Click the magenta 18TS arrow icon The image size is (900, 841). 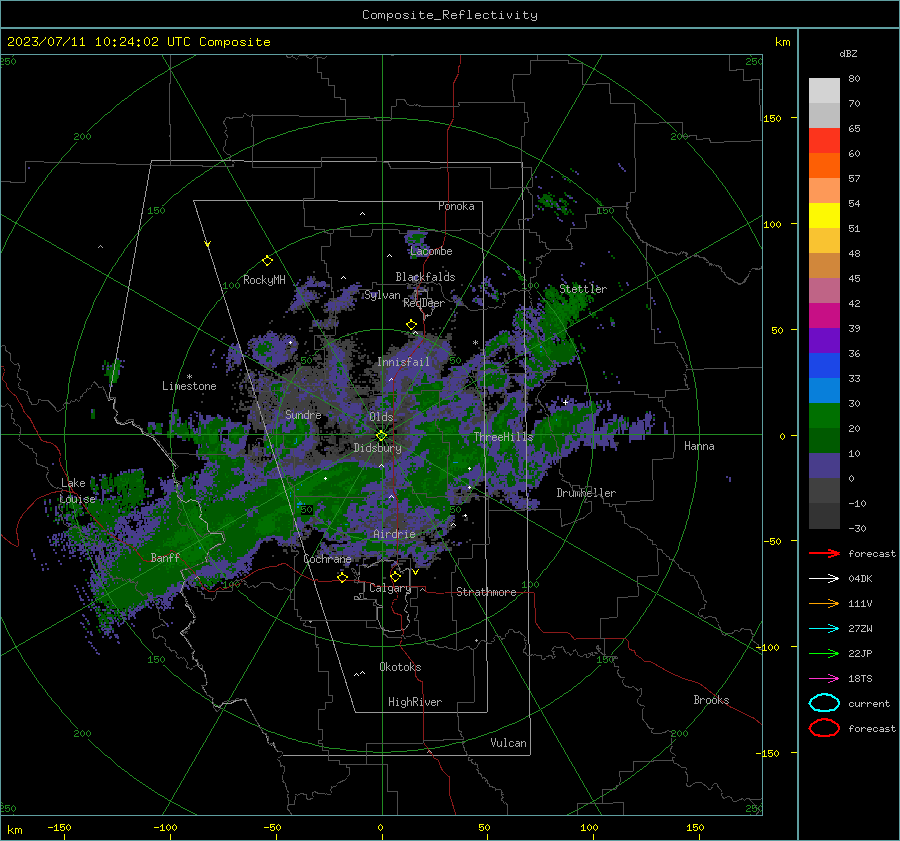pos(824,679)
